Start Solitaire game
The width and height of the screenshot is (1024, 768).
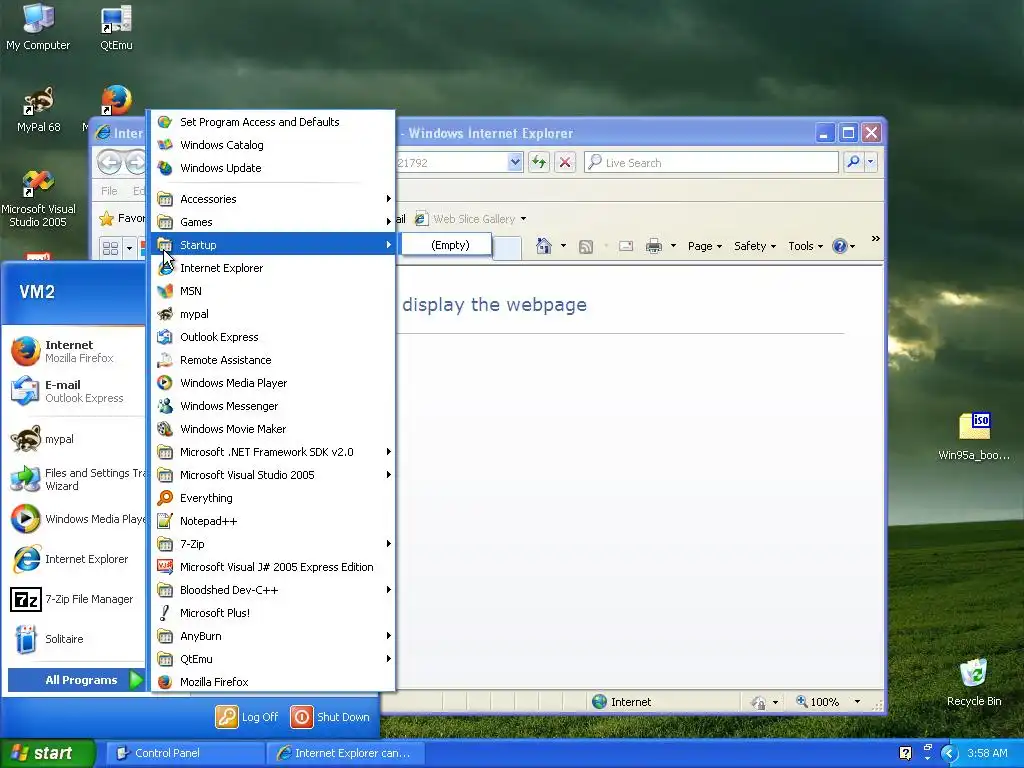pos(76,639)
